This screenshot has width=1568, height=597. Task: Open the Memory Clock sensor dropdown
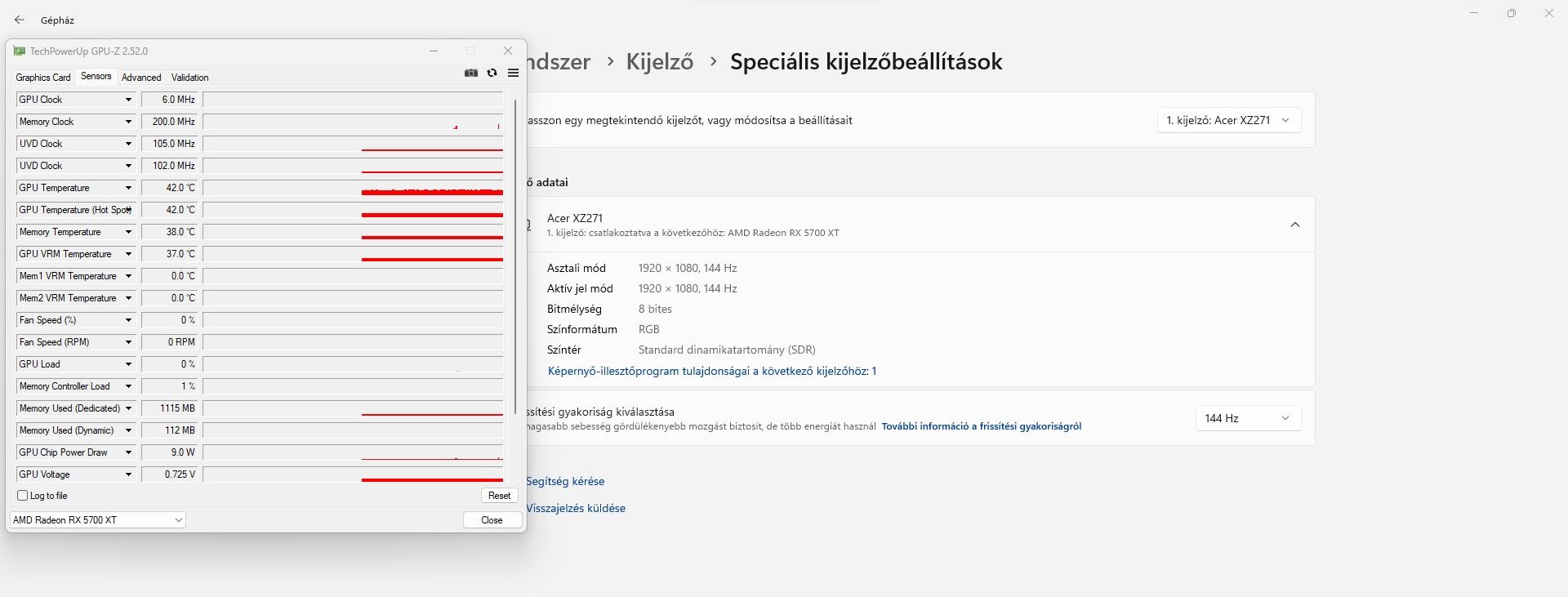point(128,122)
